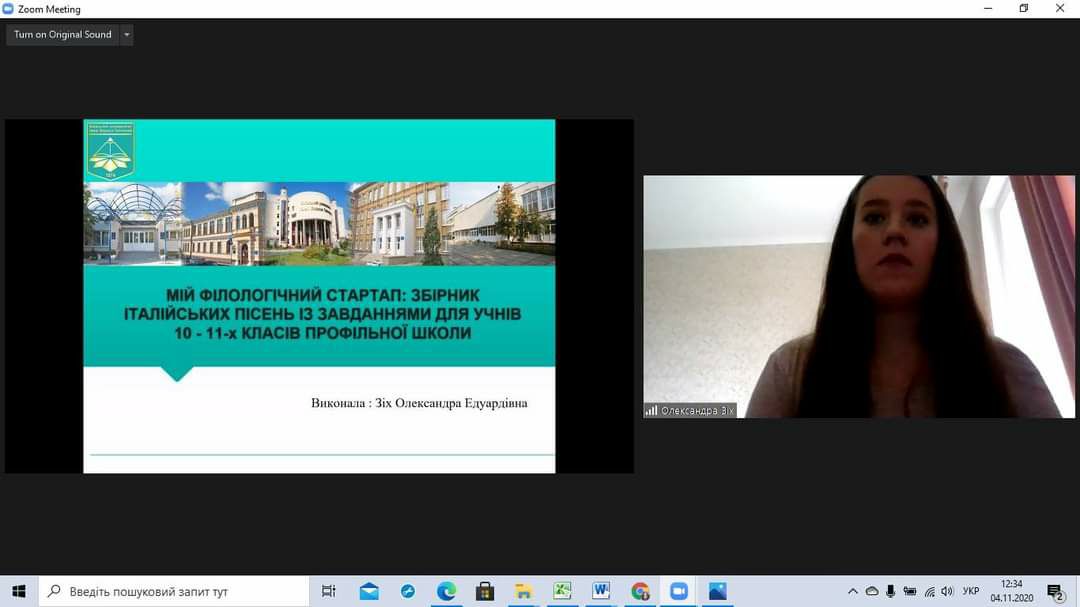Image resolution: width=1080 pixels, height=607 pixels.
Task: Open File Explorer from the taskbar
Action: pyautogui.click(x=523, y=591)
